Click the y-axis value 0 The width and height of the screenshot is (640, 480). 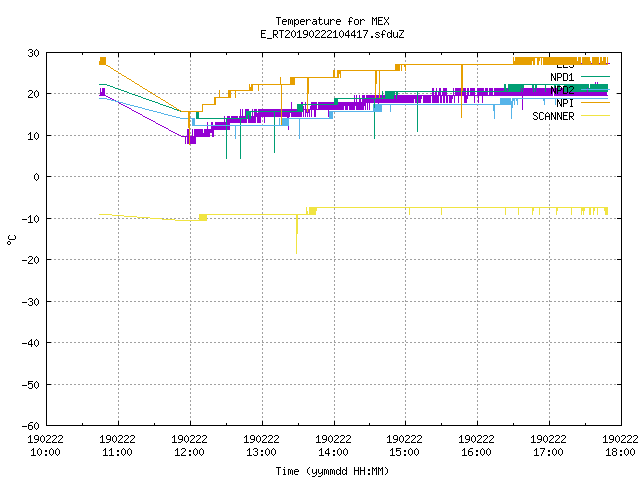[x=37, y=177]
